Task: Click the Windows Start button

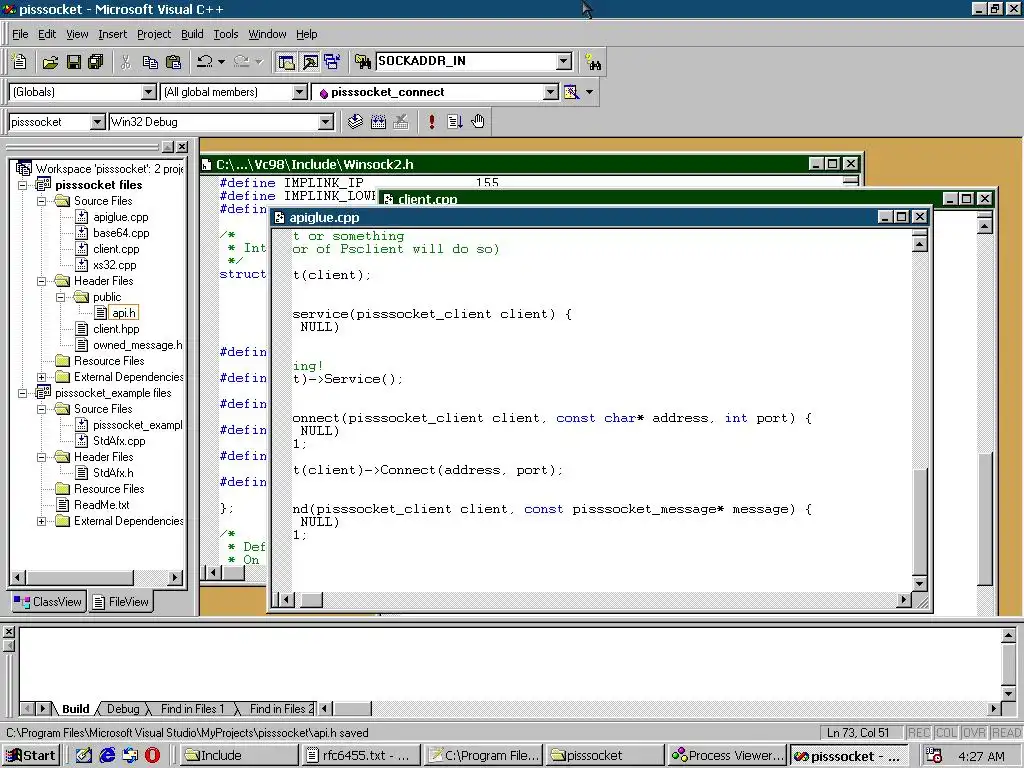Action: [31, 756]
